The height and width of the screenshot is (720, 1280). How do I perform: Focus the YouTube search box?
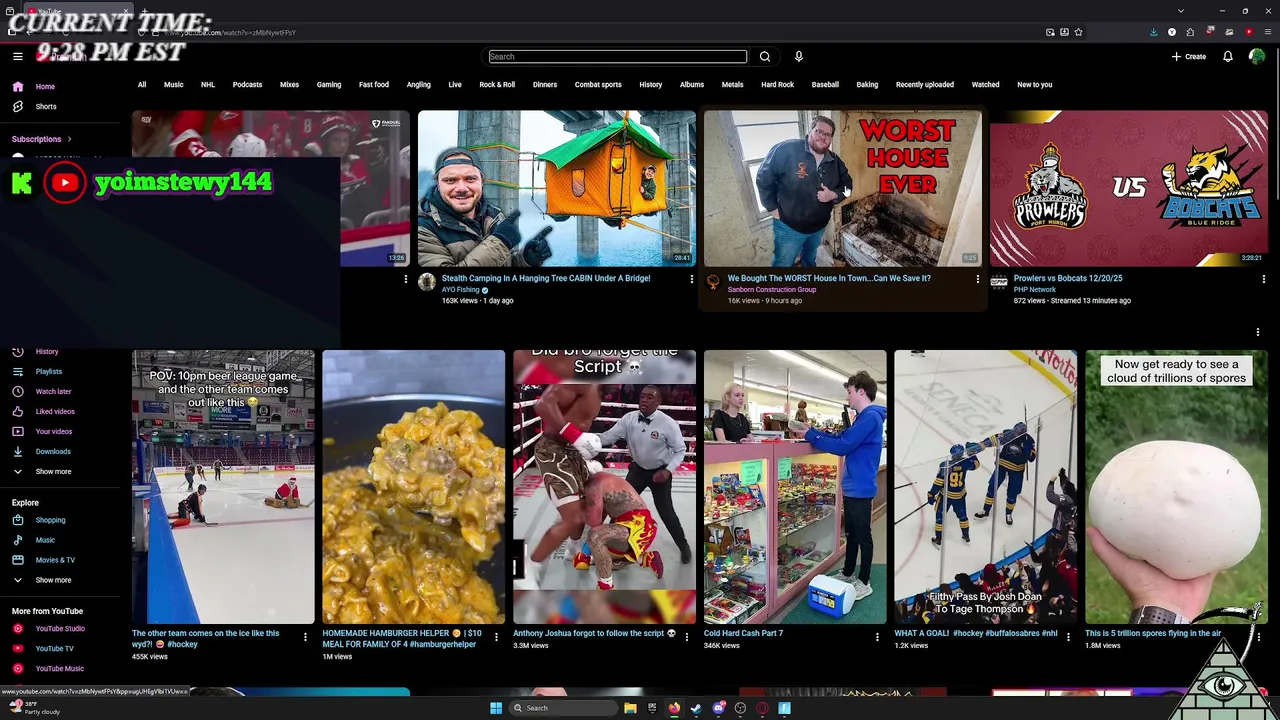617,56
